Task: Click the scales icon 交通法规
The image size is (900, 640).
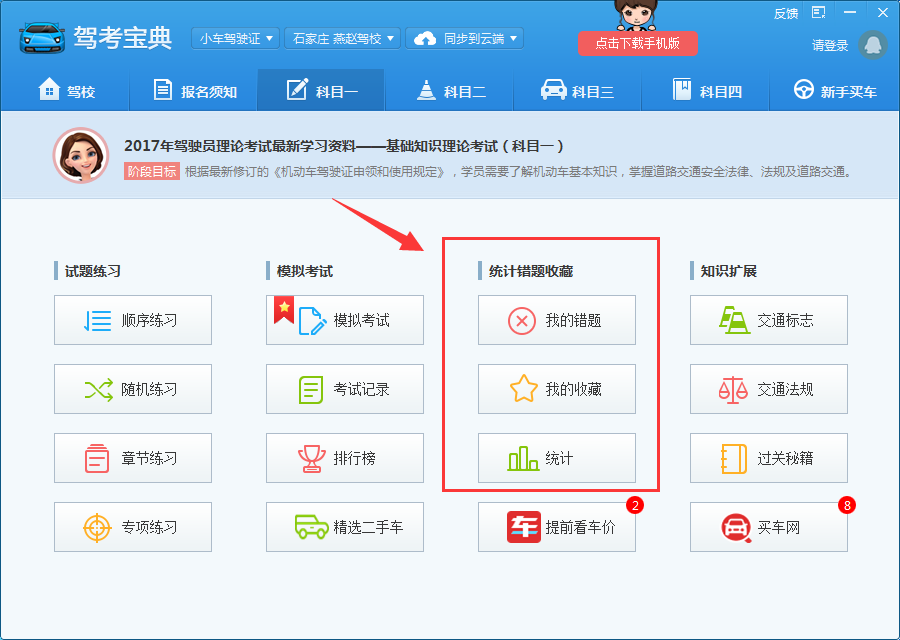Action: click(733, 390)
